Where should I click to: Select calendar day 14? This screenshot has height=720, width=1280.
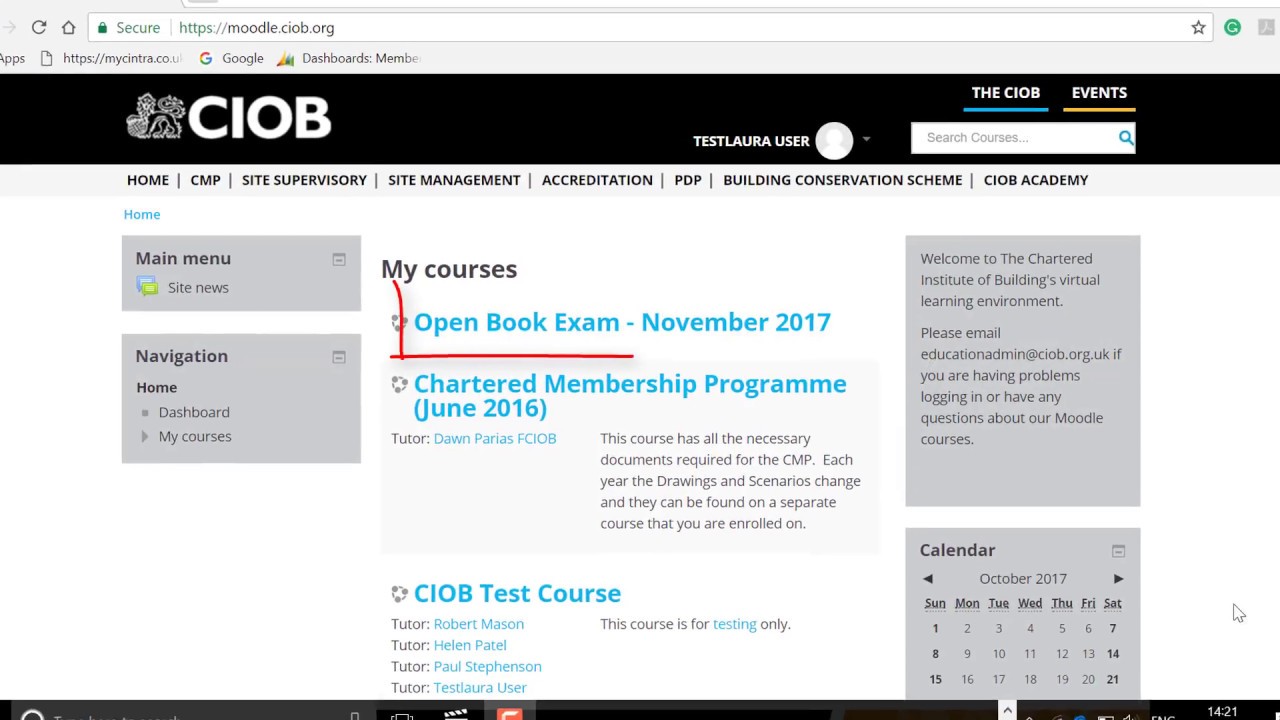coord(1113,654)
